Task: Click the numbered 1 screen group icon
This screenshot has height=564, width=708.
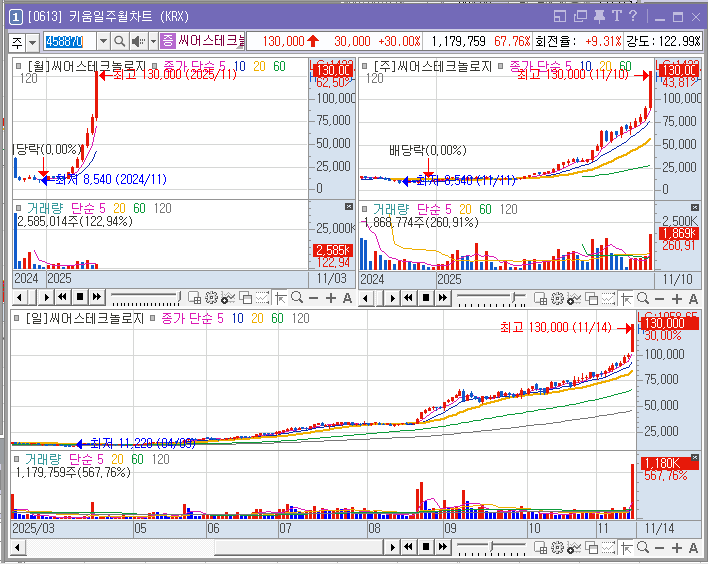Action: 16,18
